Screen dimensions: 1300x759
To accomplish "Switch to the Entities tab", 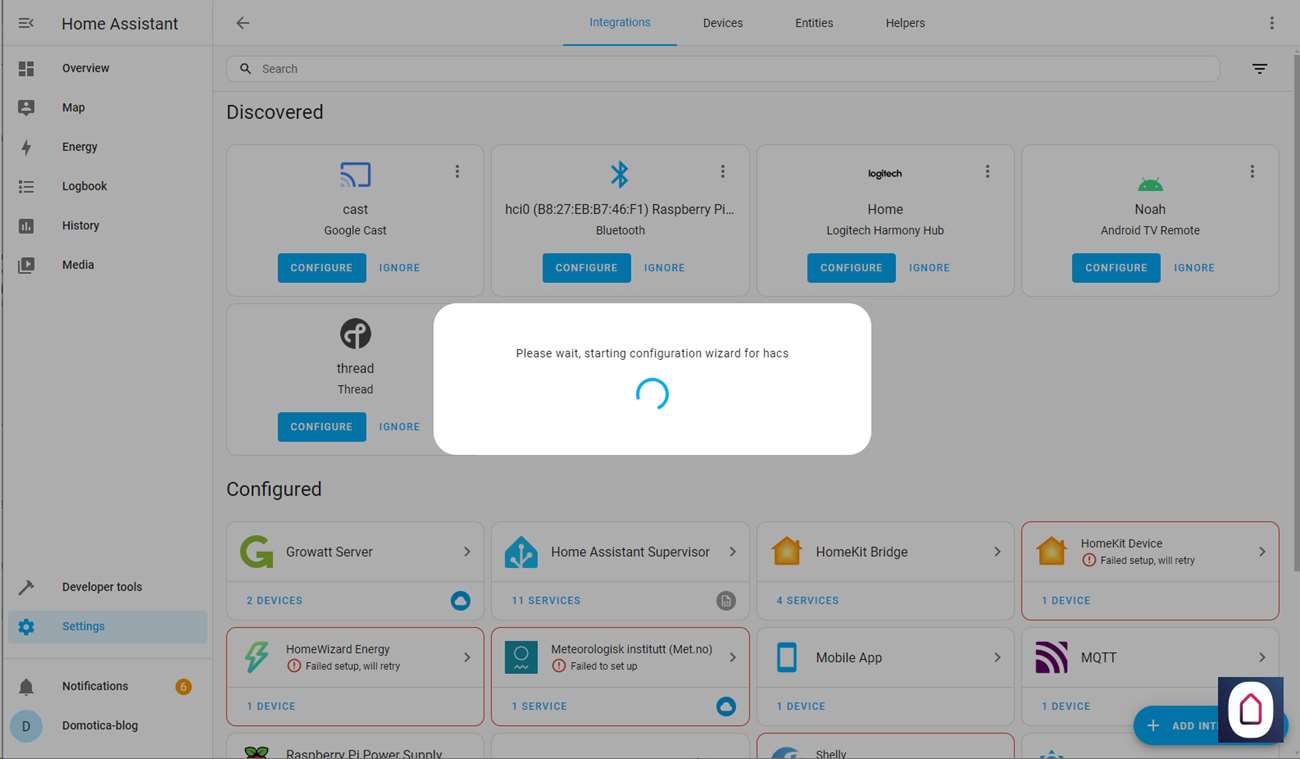I will 814,23.
